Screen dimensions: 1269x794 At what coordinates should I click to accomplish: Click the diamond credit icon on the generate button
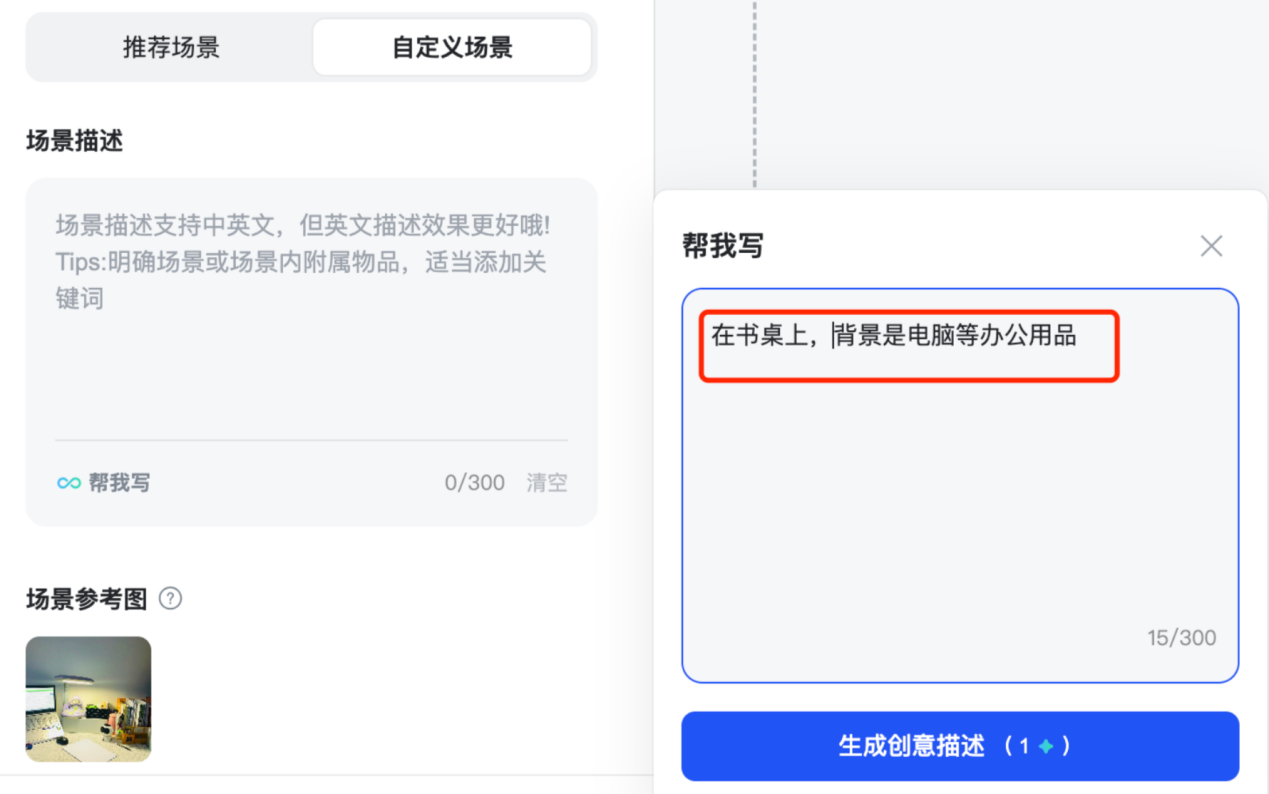(1046, 746)
